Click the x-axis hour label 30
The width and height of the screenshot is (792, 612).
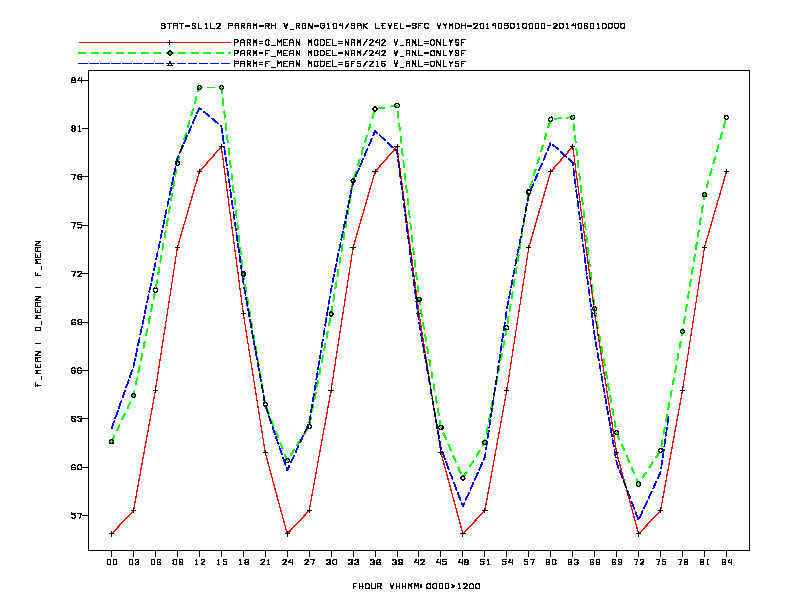coord(331,562)
